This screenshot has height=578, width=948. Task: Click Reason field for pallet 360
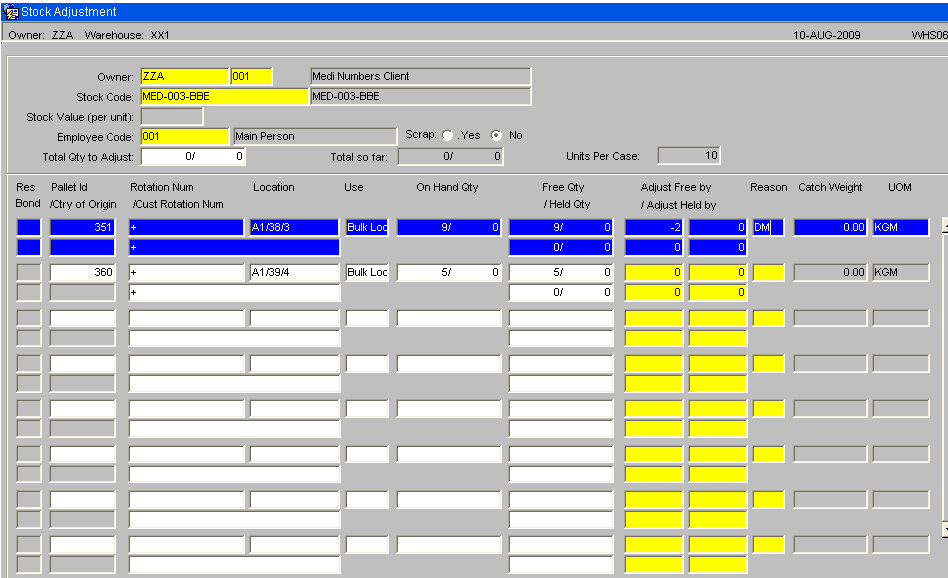(x=768, y=272)
